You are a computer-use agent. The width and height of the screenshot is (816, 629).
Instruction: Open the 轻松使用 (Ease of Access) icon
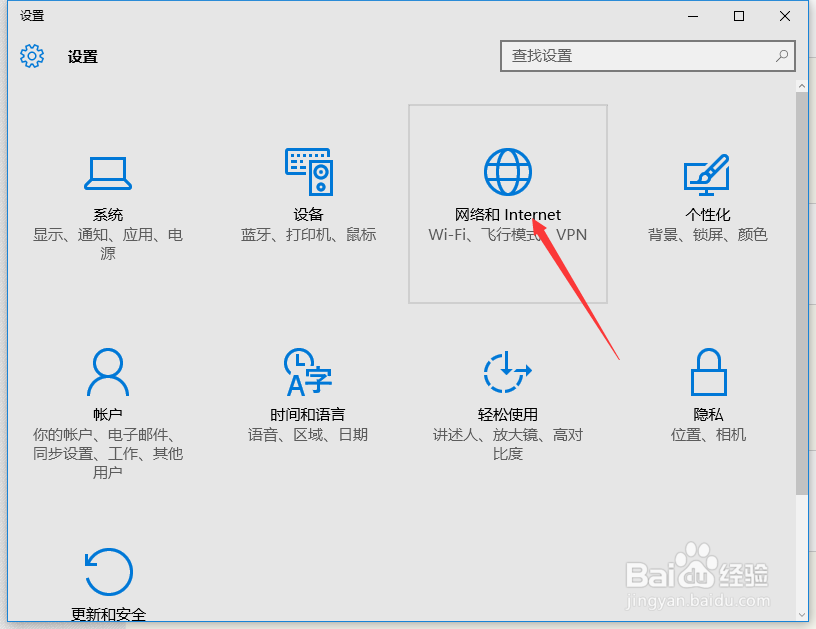pos(507,372)
